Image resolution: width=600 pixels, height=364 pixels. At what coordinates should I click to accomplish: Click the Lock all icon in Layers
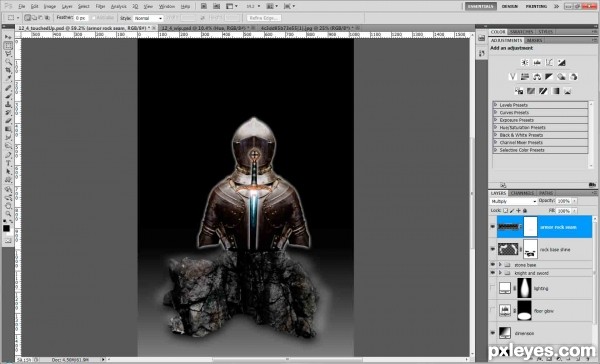click(525, 211)
